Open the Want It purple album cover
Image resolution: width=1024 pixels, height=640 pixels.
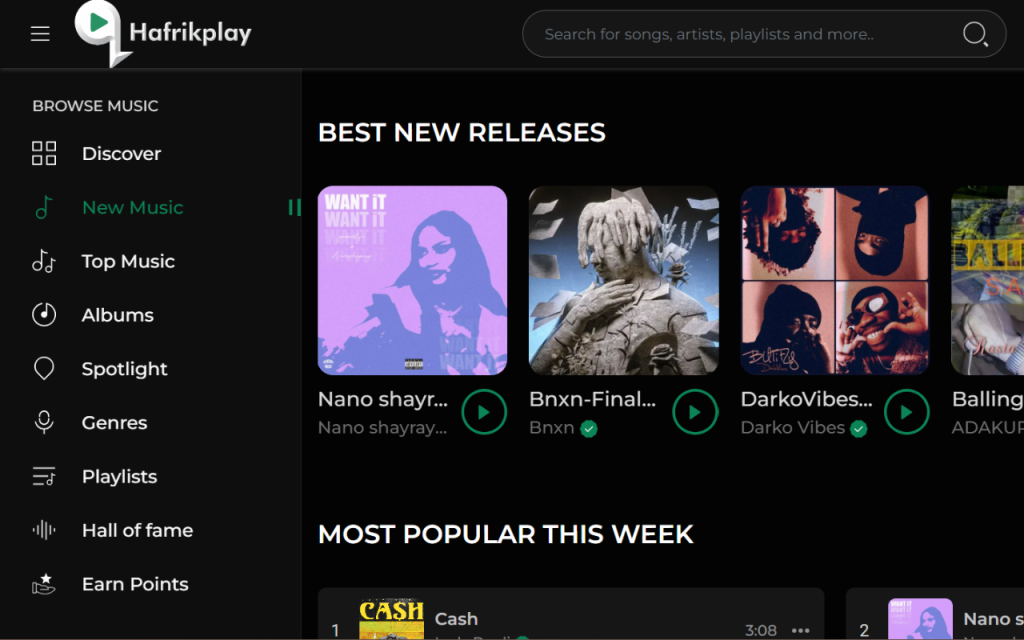(x=412, y=280)
